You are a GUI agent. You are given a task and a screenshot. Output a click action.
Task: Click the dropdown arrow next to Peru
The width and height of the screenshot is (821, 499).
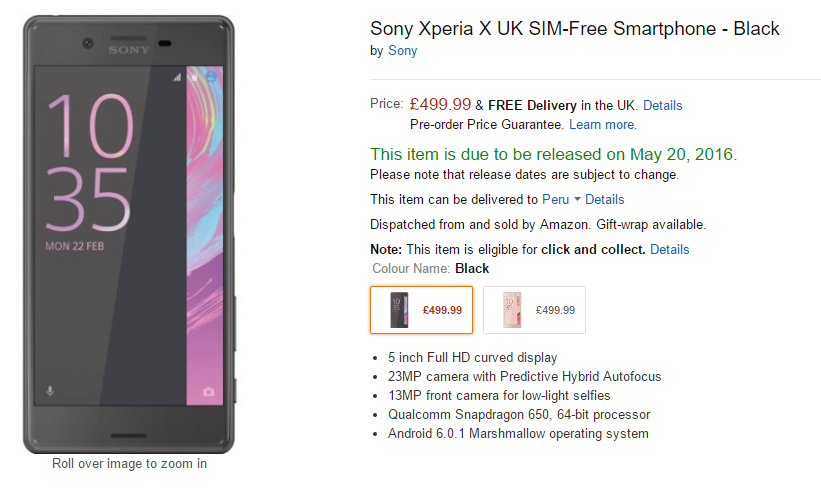coord(577,199)
